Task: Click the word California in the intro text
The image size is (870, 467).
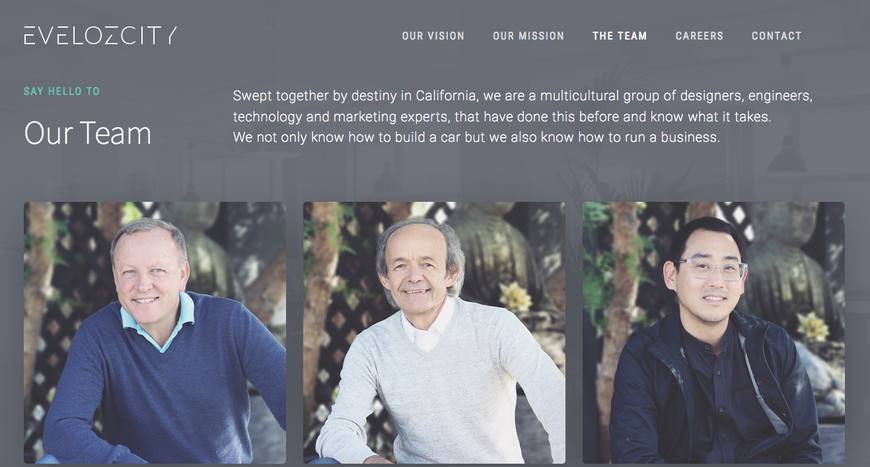Action: pos(446,96)
